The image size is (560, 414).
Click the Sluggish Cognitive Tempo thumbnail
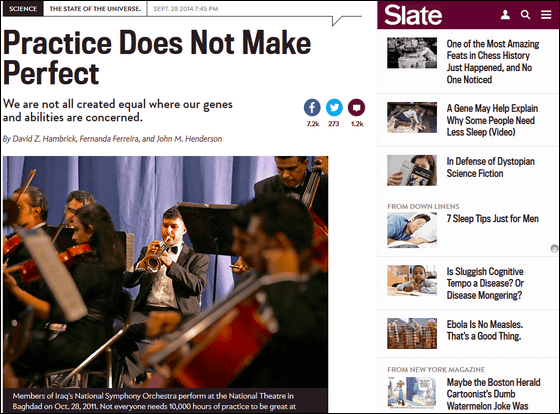pos(412,280)
